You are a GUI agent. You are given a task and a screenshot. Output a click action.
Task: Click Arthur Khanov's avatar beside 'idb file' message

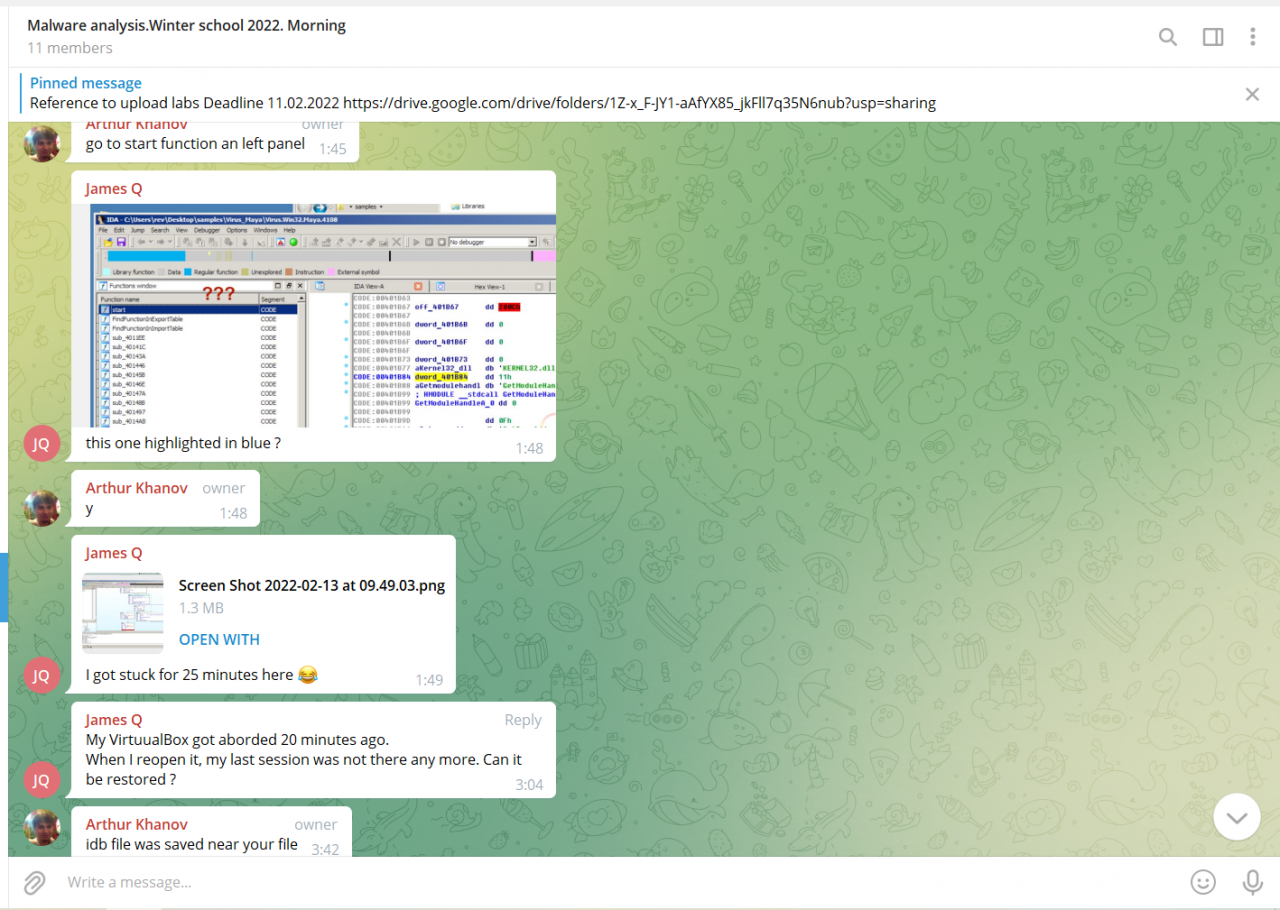click(41, 828)
